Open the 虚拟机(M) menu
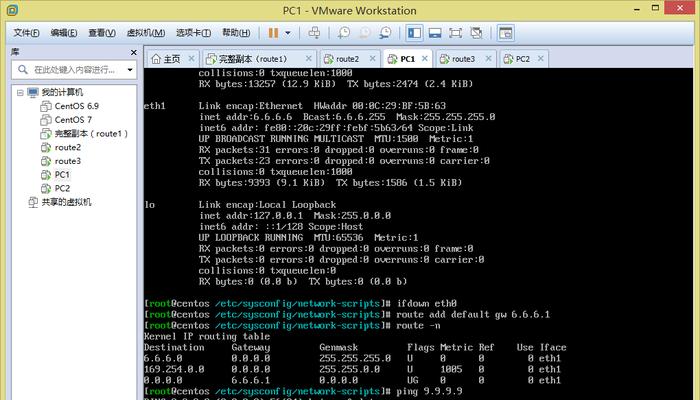 pyautogui.click(x=146, y=33)
